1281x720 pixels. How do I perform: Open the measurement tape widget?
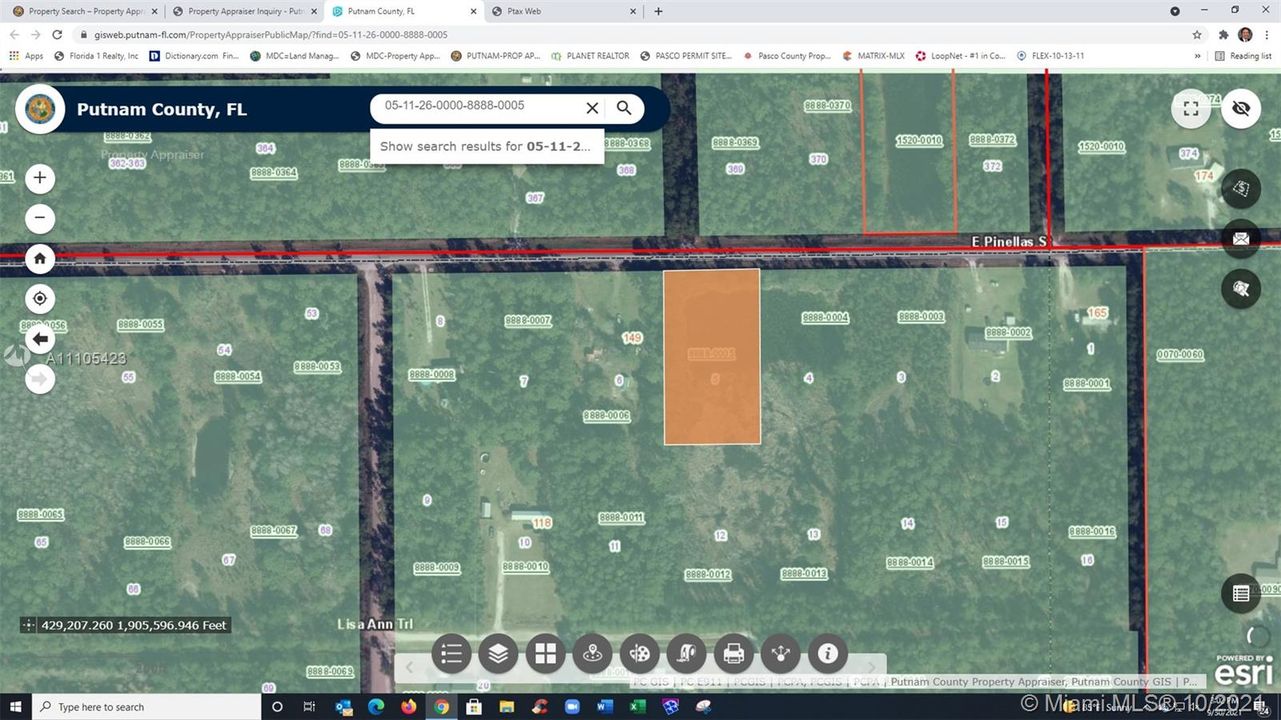[x=686, y=654]
